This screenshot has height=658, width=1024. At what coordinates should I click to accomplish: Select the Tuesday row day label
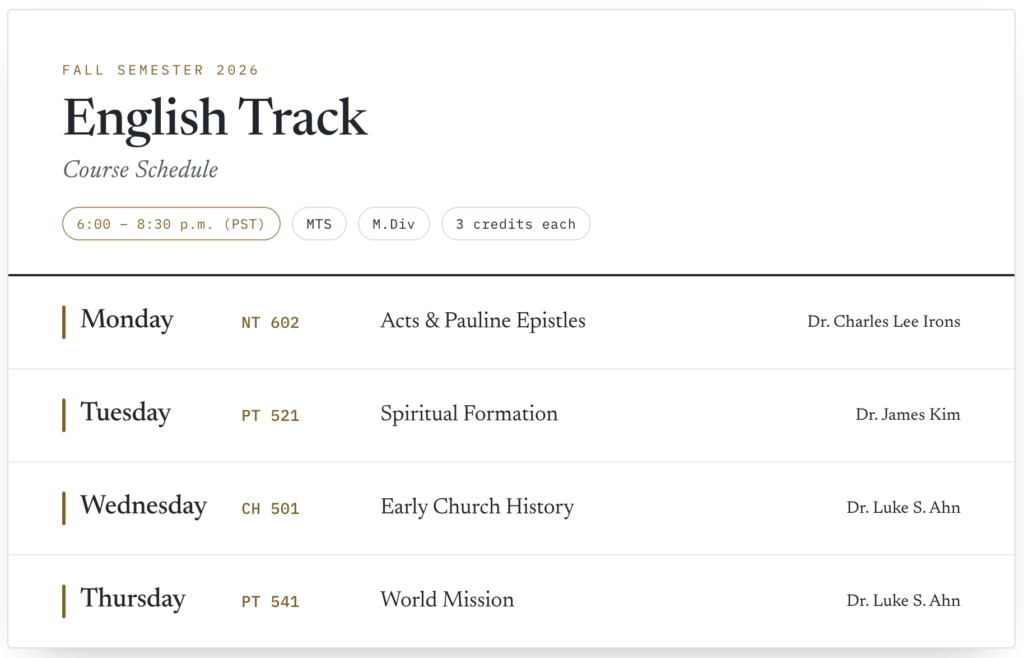[125, 413]
